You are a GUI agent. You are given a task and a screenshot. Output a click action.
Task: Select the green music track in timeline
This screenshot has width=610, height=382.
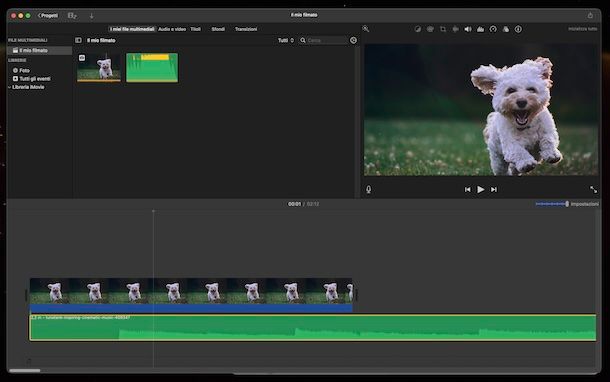point(313,328)
